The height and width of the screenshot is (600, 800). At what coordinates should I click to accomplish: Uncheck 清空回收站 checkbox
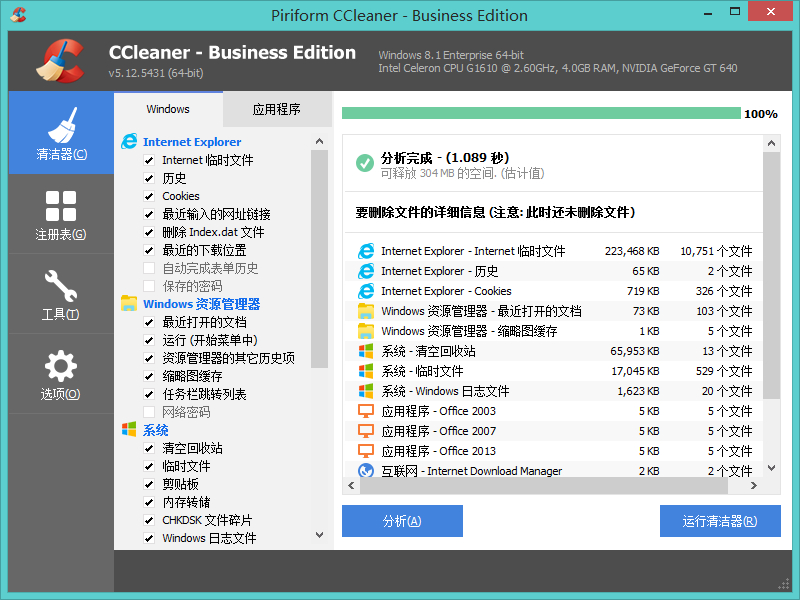[149, 448]
